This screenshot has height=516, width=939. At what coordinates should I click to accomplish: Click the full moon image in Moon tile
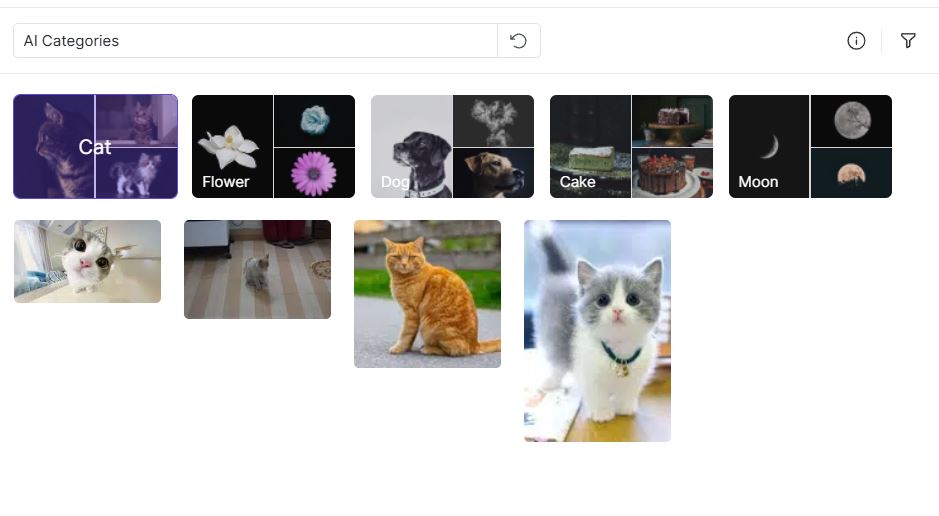[x=851, y=121]
